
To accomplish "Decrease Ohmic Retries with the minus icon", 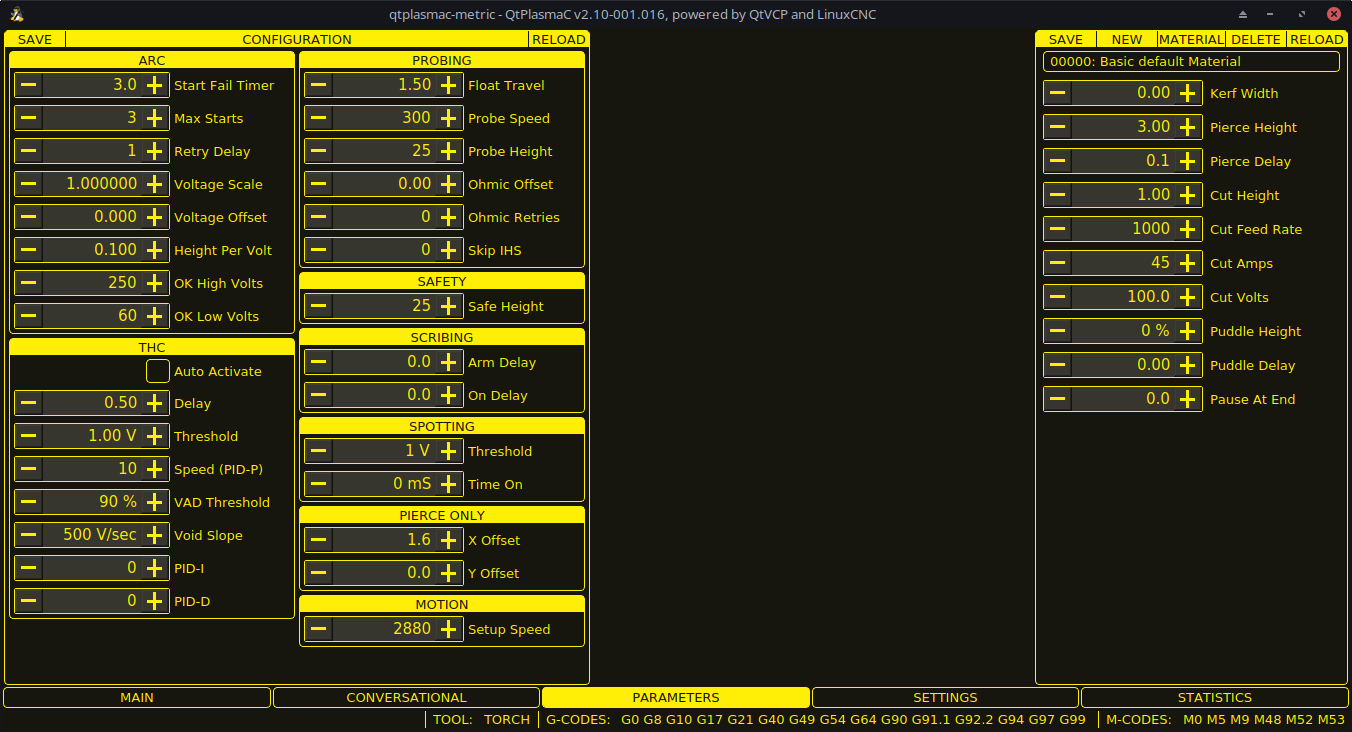I will click(318, 217).
